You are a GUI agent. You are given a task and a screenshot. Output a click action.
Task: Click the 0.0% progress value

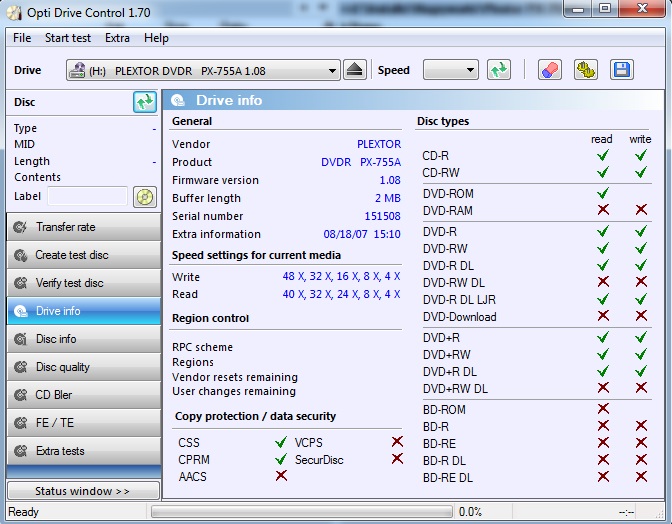tap(470, 512)
